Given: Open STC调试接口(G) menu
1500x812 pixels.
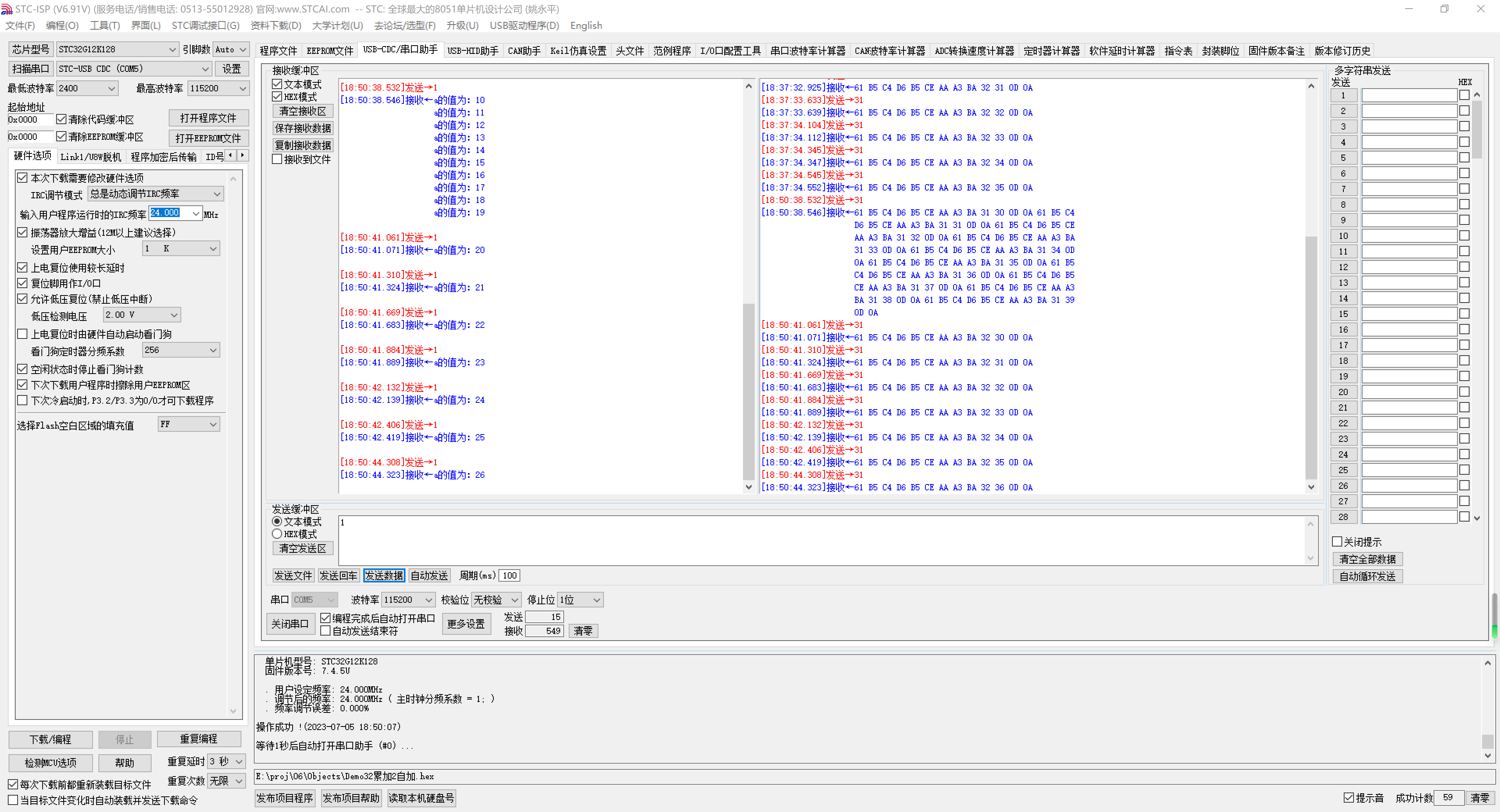Looking at the screenshot, I should pyautogui.click(x=205, y=26).
